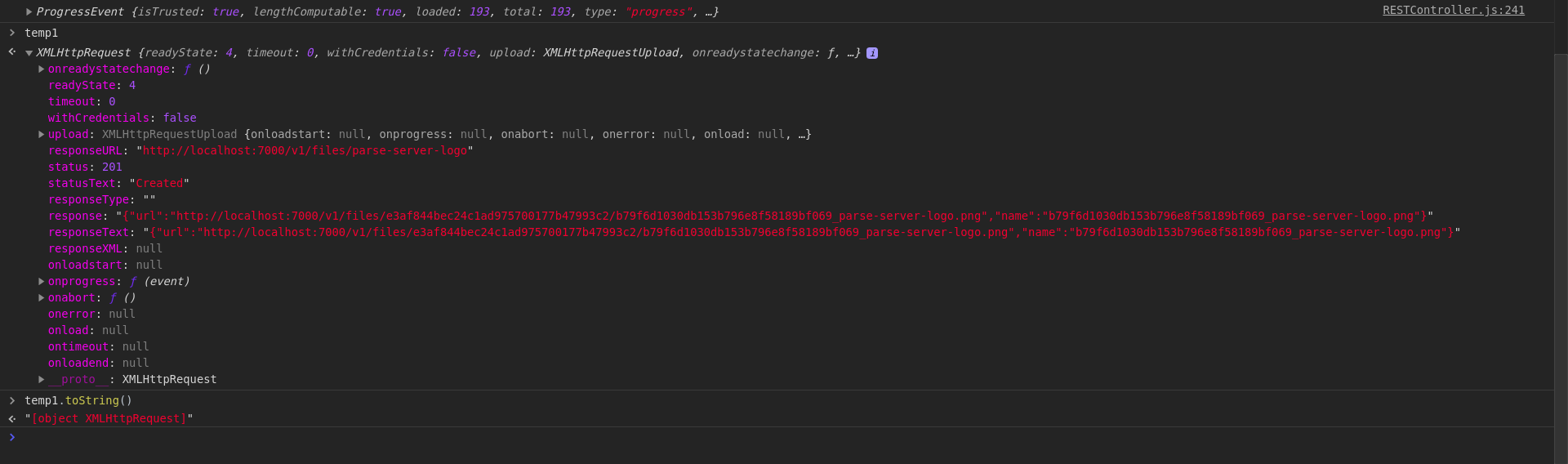Screen dimensions: 1568x464
Task: Expand the upload XMLHttpRequestUpload property
Action: [42, 134]
